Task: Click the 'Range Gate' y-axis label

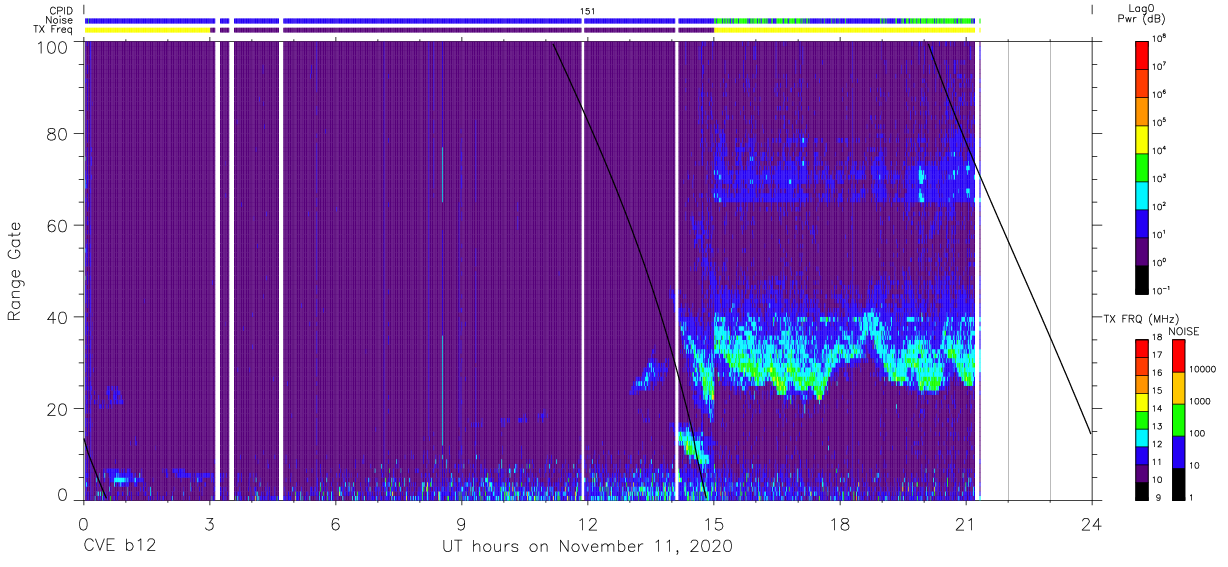Action: pyautogui.click(x=15, y=270)
